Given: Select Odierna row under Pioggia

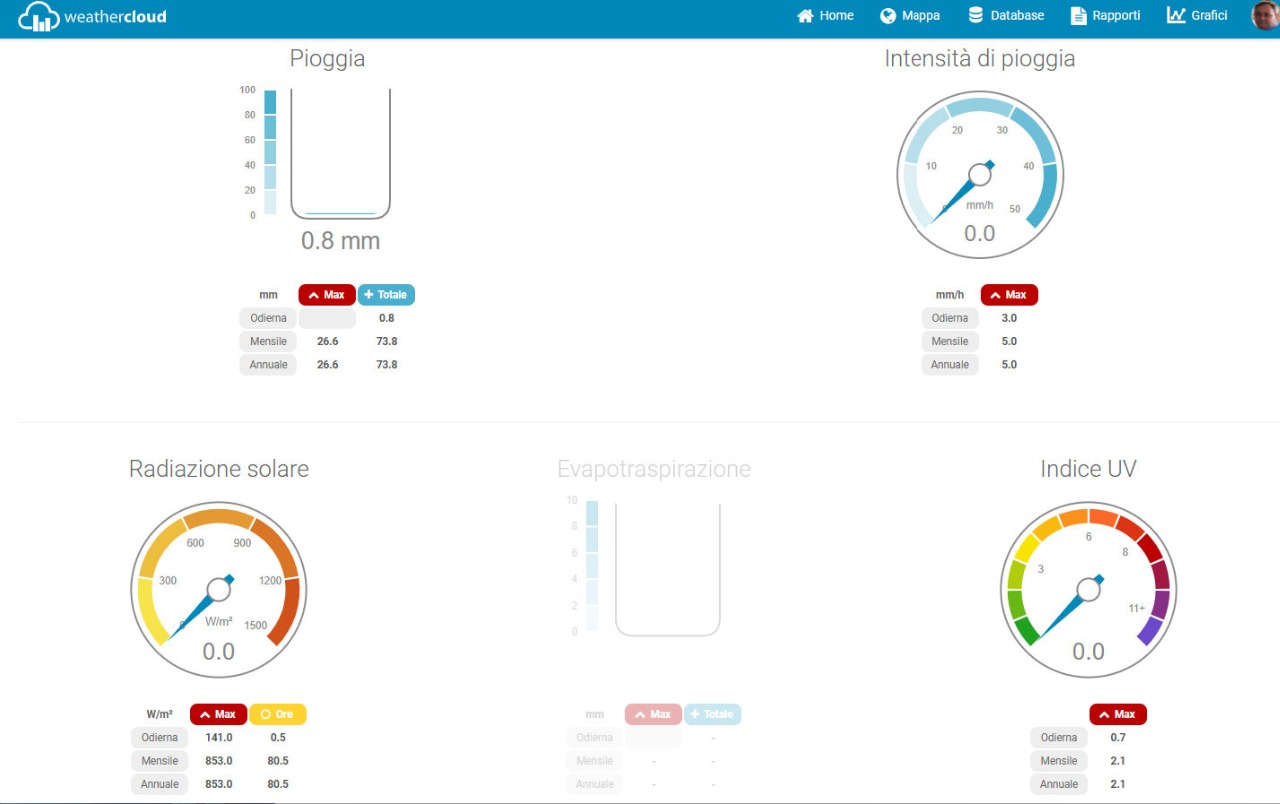Looking at the screenshot, I should [268, 318].
